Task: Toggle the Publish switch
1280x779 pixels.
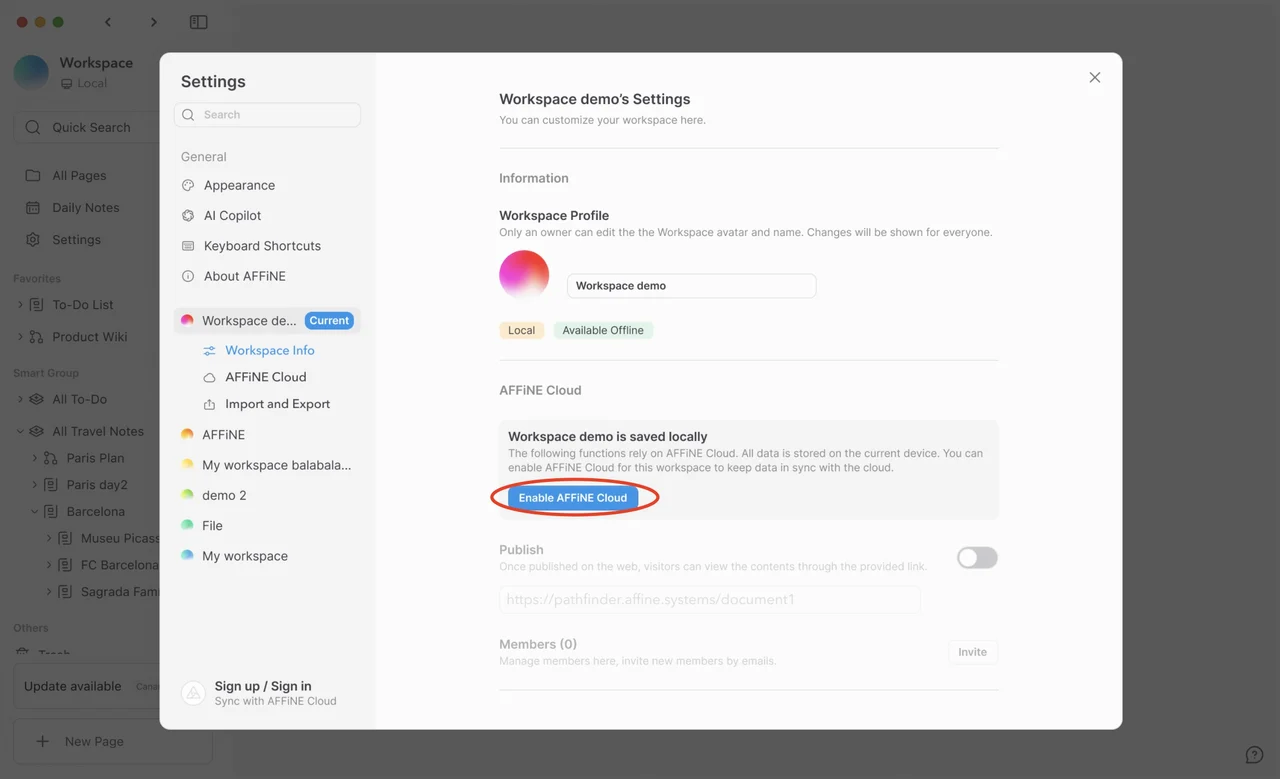Action: click(x=977, y=558)
